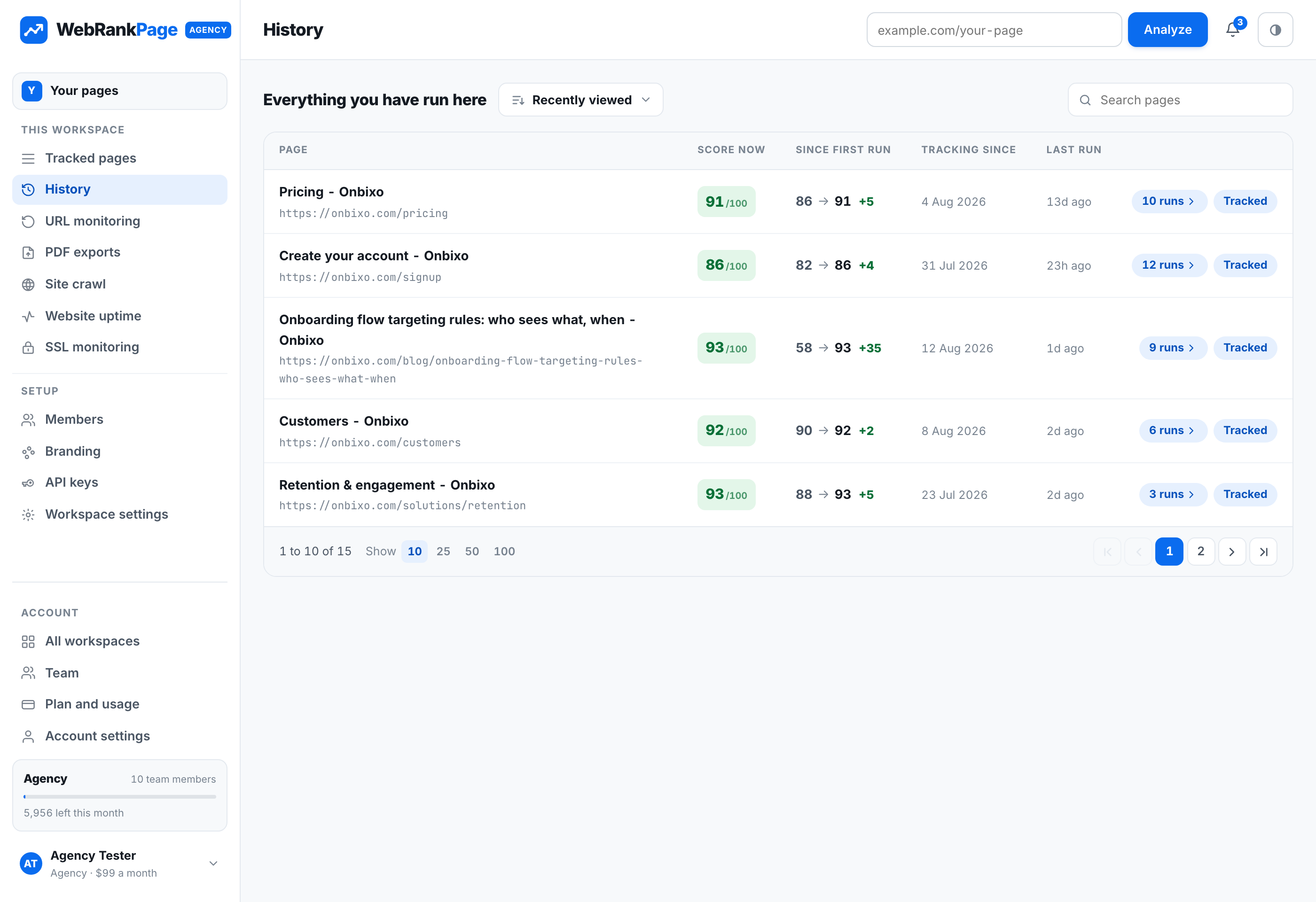Click the Tracked pages list icon
This screenshot has width=1316, height=902.
point(28,158)
